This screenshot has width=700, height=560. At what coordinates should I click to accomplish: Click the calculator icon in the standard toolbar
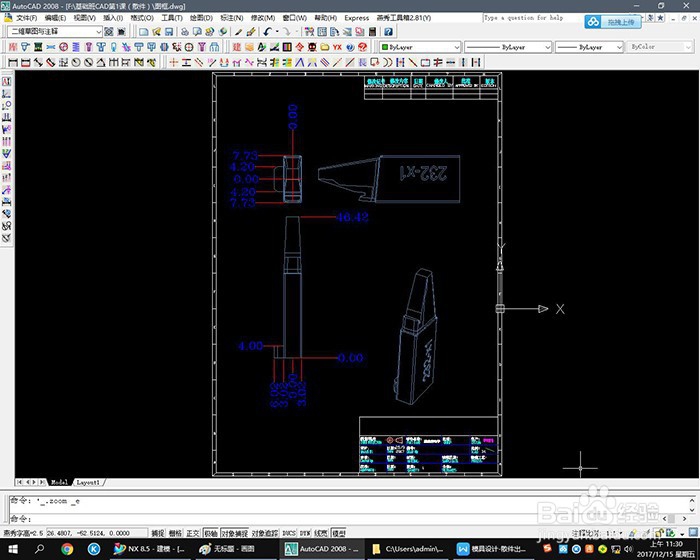click(372, 32)
